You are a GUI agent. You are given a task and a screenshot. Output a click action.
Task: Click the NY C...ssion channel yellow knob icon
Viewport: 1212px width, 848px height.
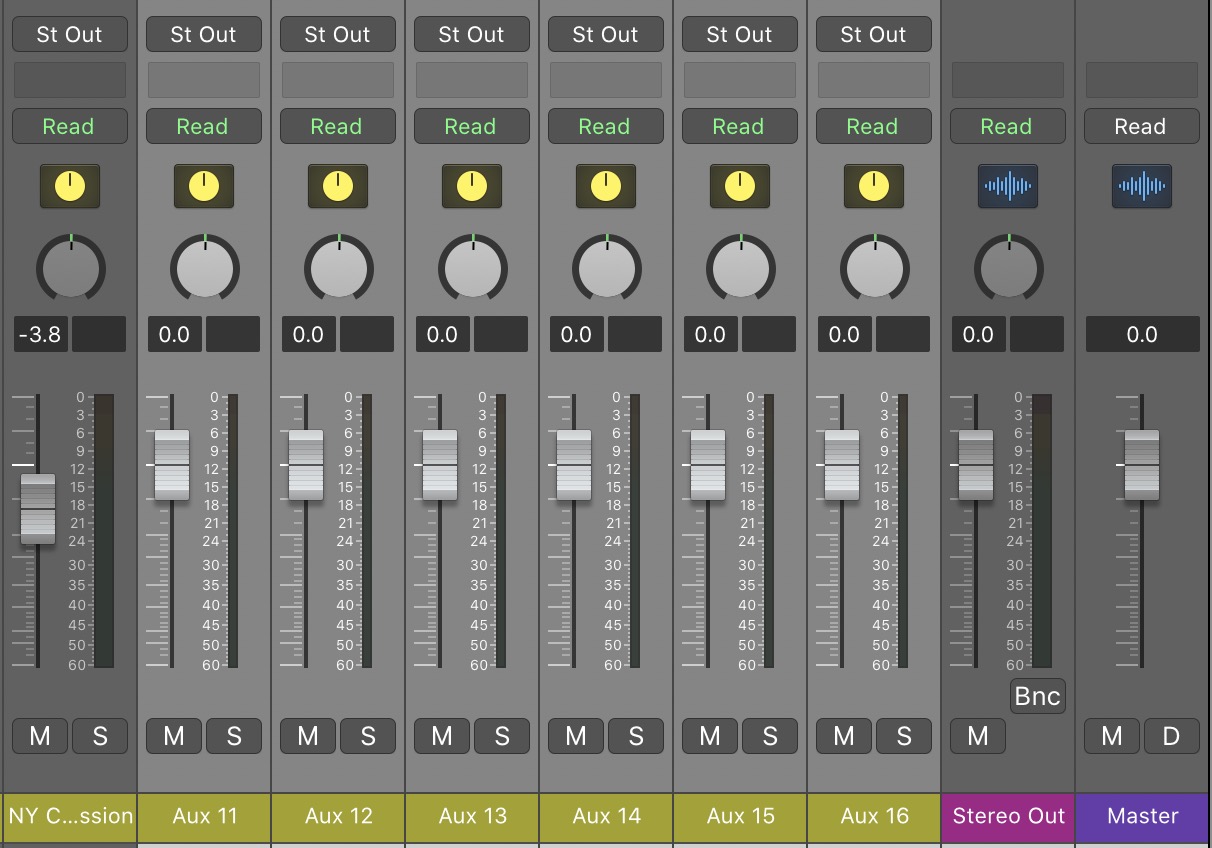(x=69, y=186)
